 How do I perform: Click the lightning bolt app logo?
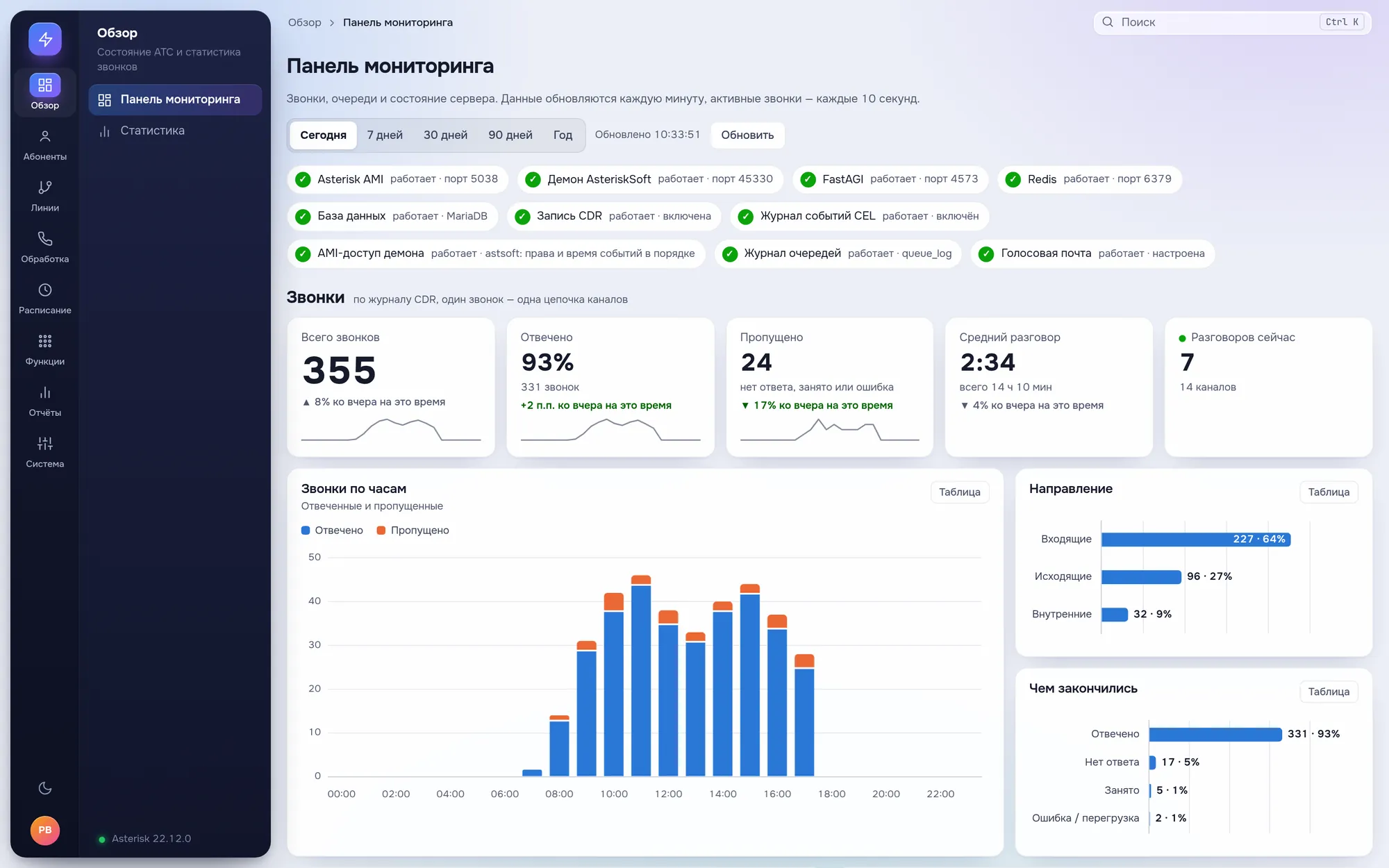(45, 39)
